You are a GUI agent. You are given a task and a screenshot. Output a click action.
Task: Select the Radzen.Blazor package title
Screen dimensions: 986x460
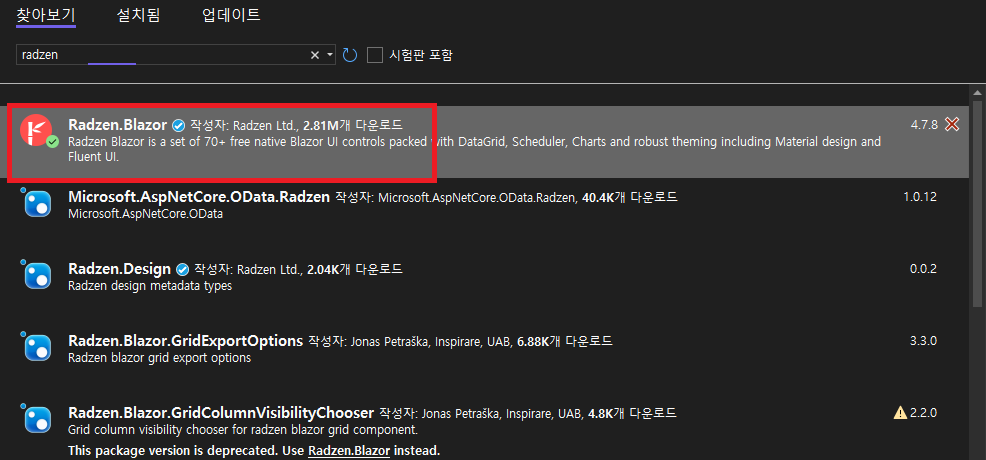(x=118, y=124)
